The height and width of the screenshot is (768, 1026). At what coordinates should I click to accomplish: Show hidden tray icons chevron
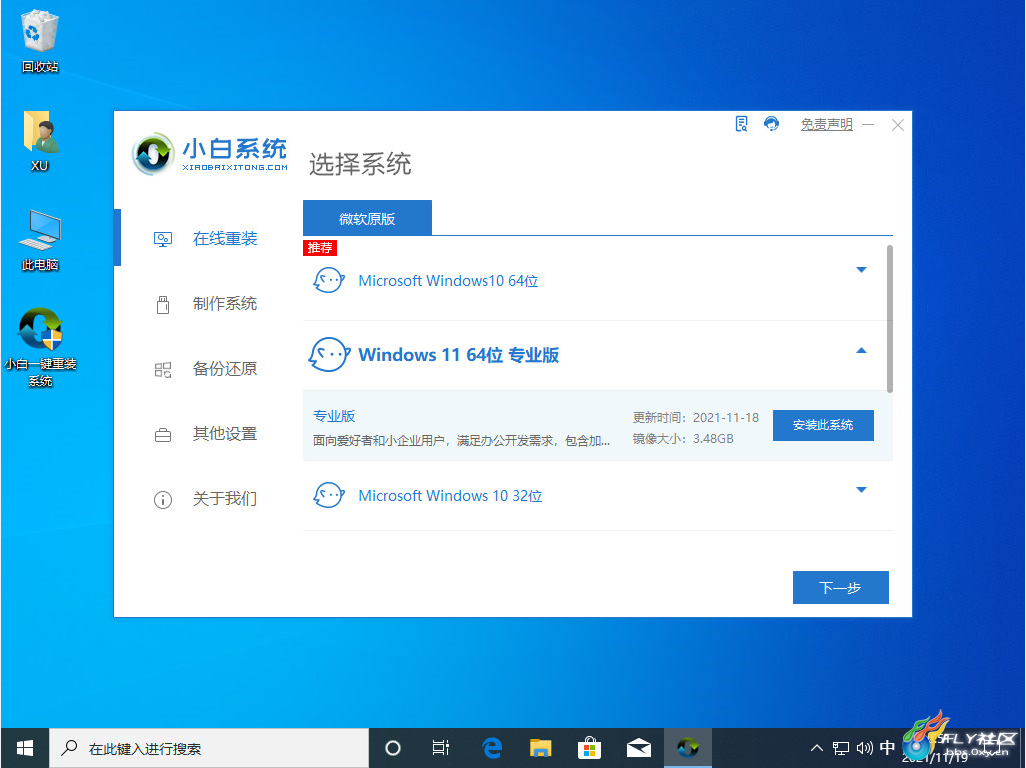(x=817, y=748)
